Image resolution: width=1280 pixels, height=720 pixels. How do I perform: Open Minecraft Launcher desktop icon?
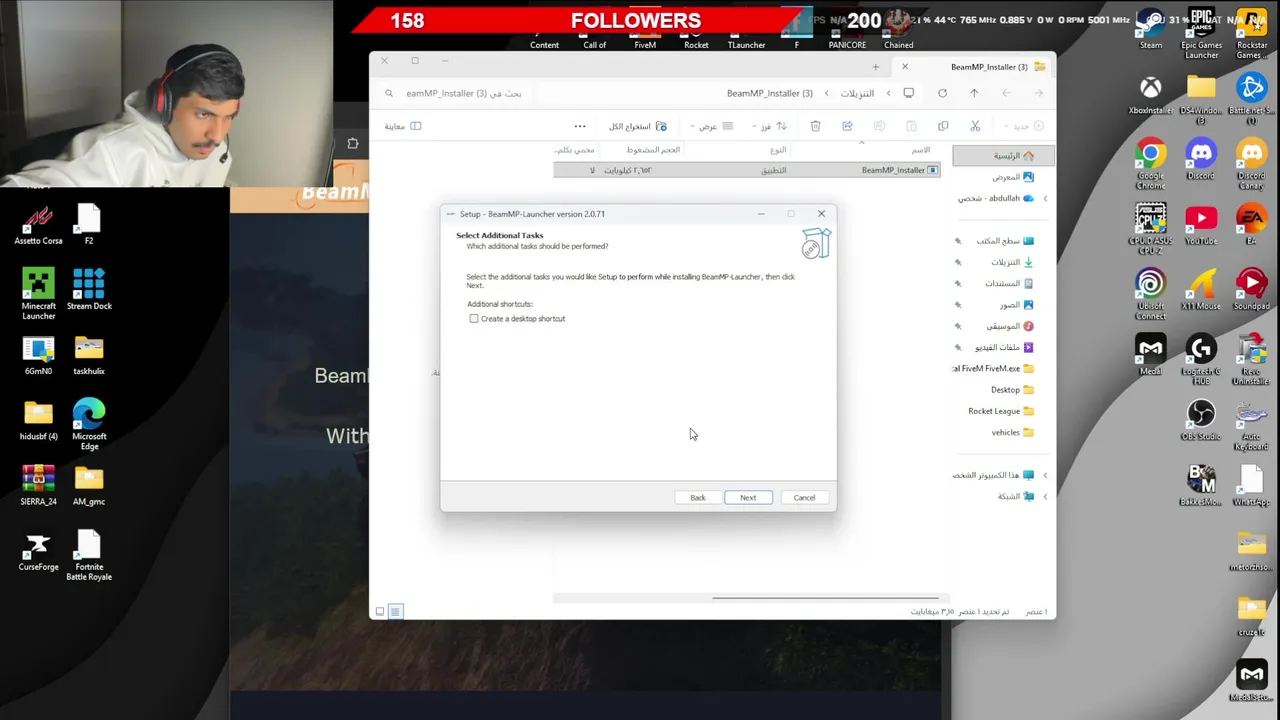point(38,294)
